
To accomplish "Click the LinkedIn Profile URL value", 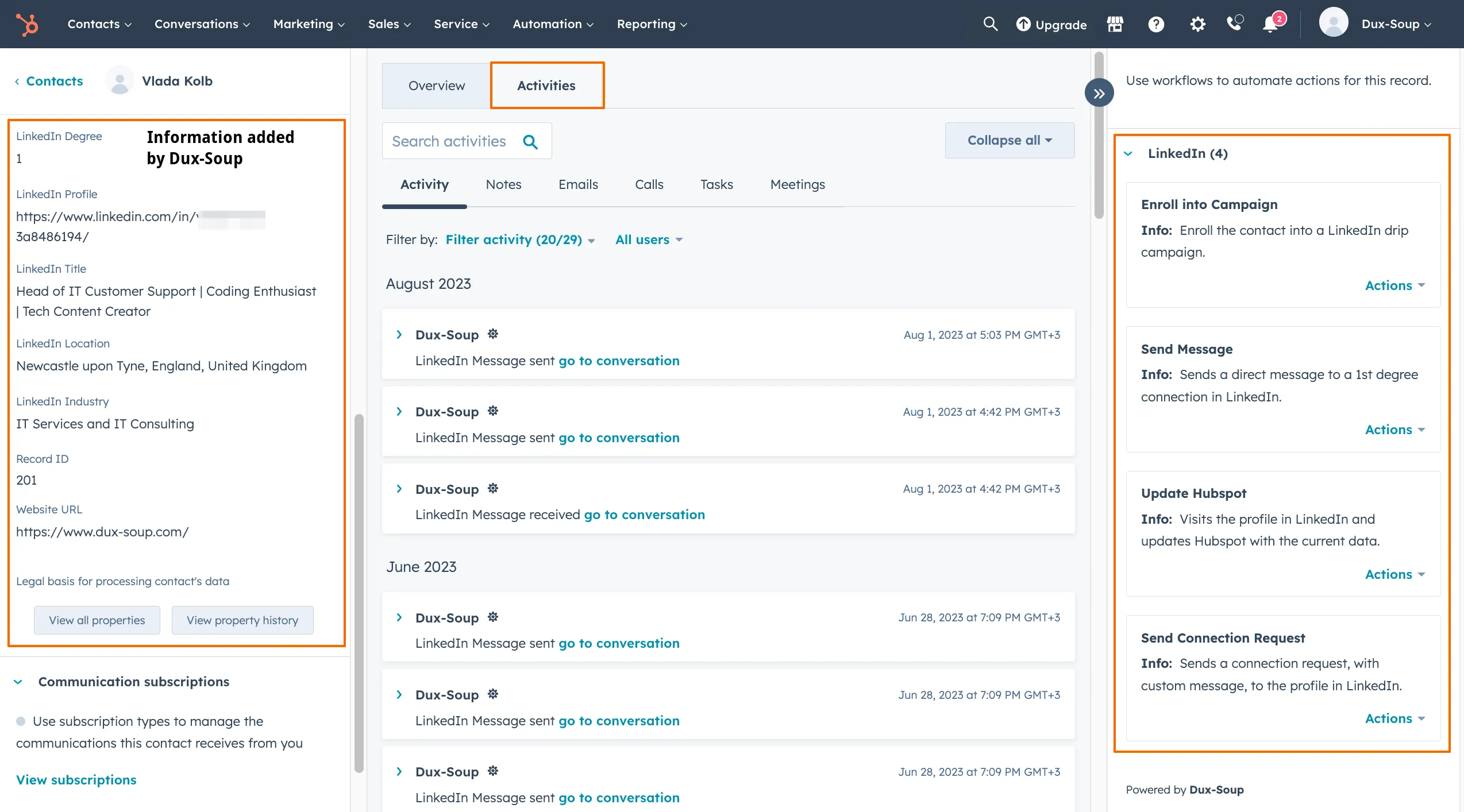I will (x=140, y=226).
